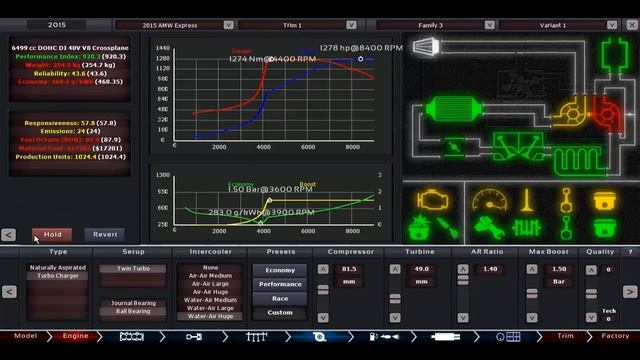
Task: Select the air filter intake icon
Action: point(426,47)
